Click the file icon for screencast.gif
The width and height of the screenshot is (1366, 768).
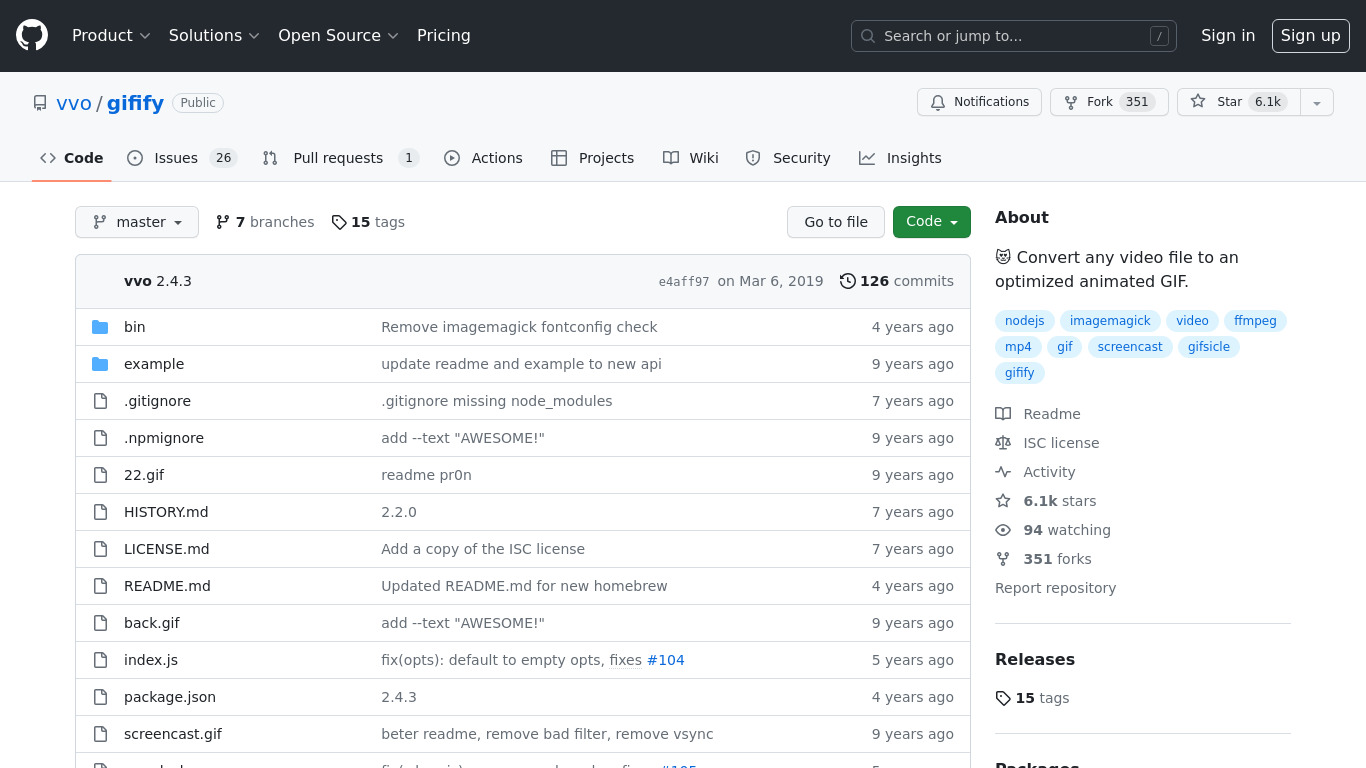[100, 734]
